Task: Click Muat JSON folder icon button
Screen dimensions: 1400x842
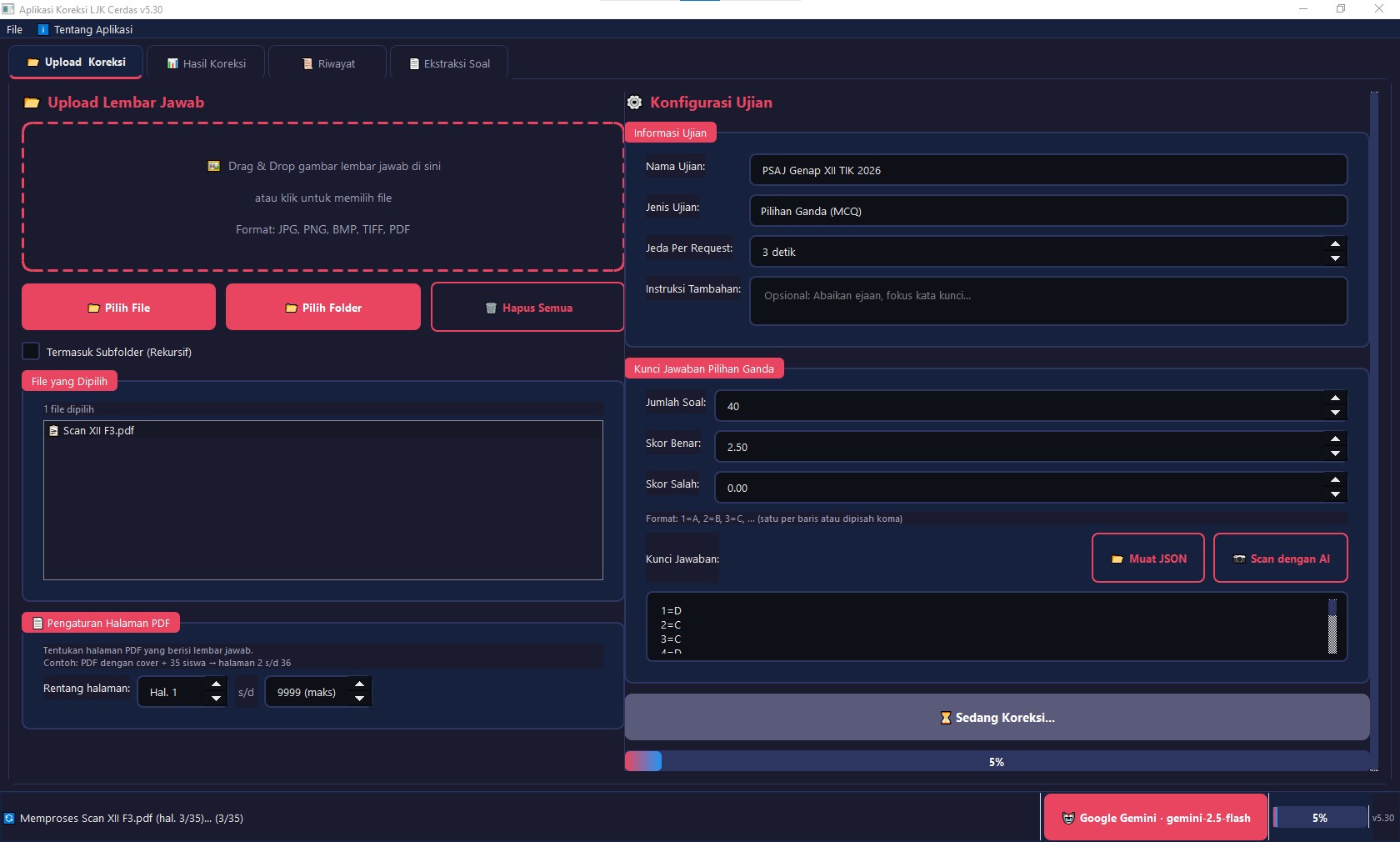Action: [1147, 559]
